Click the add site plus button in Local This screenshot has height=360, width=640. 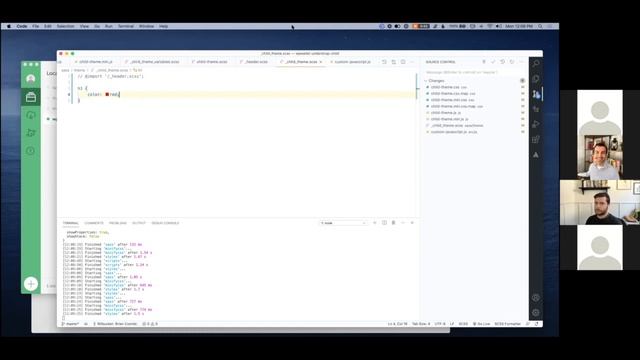31,284
